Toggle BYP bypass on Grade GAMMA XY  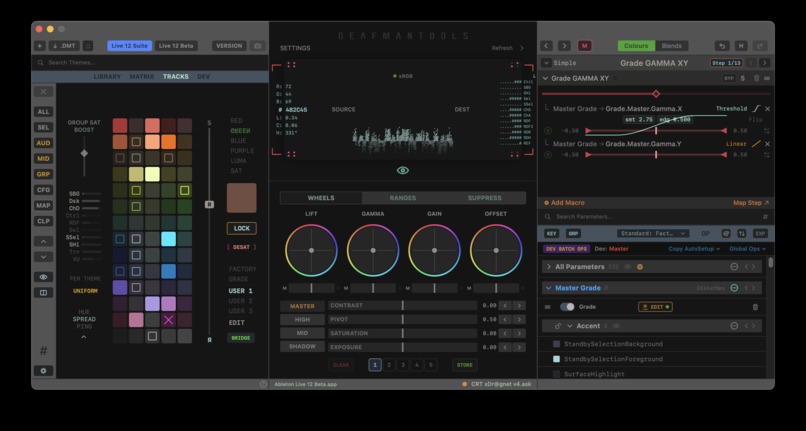pyautogui.click(x=729, y=78)
